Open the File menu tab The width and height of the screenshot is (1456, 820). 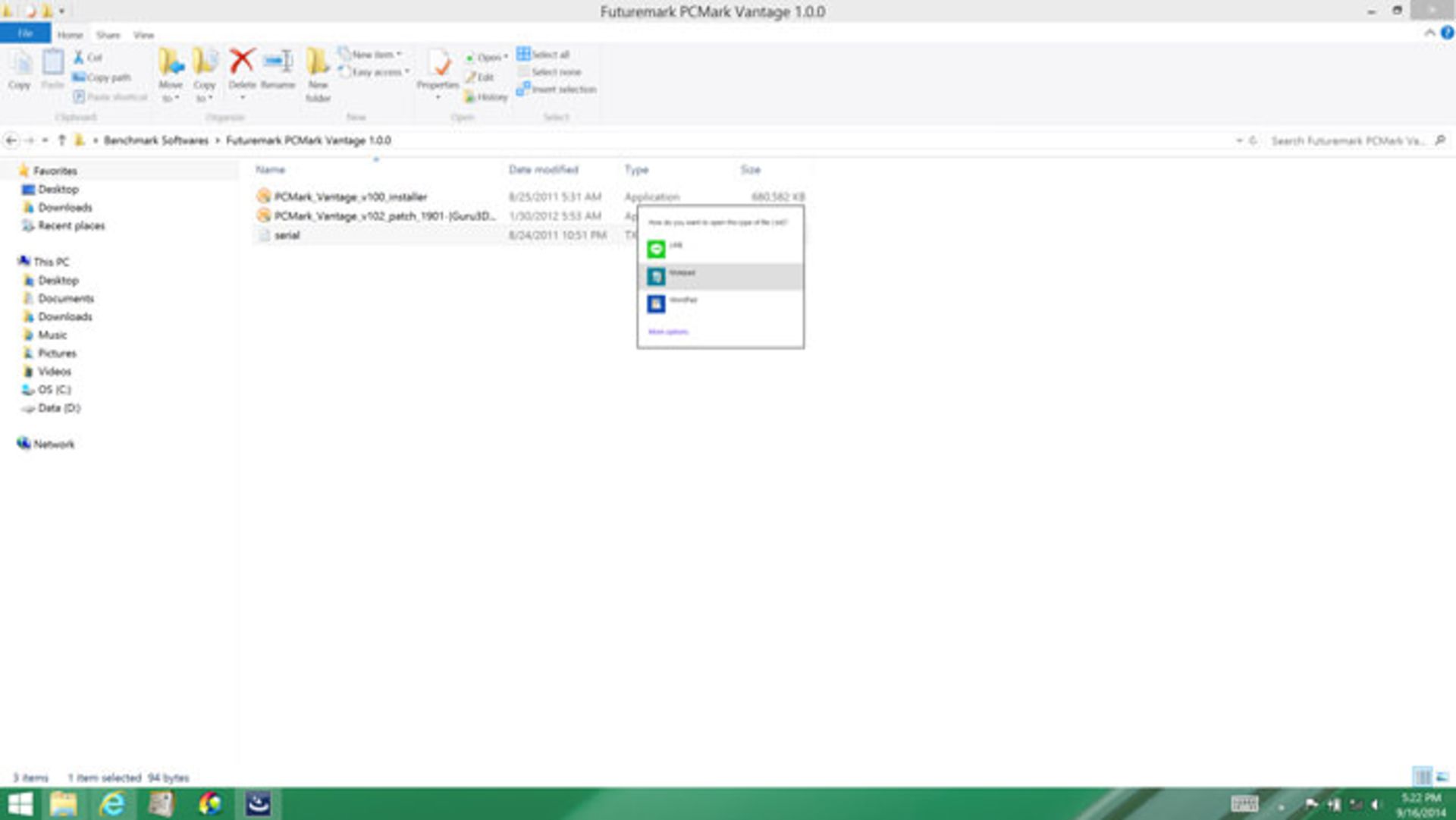[x=25, y=33]
